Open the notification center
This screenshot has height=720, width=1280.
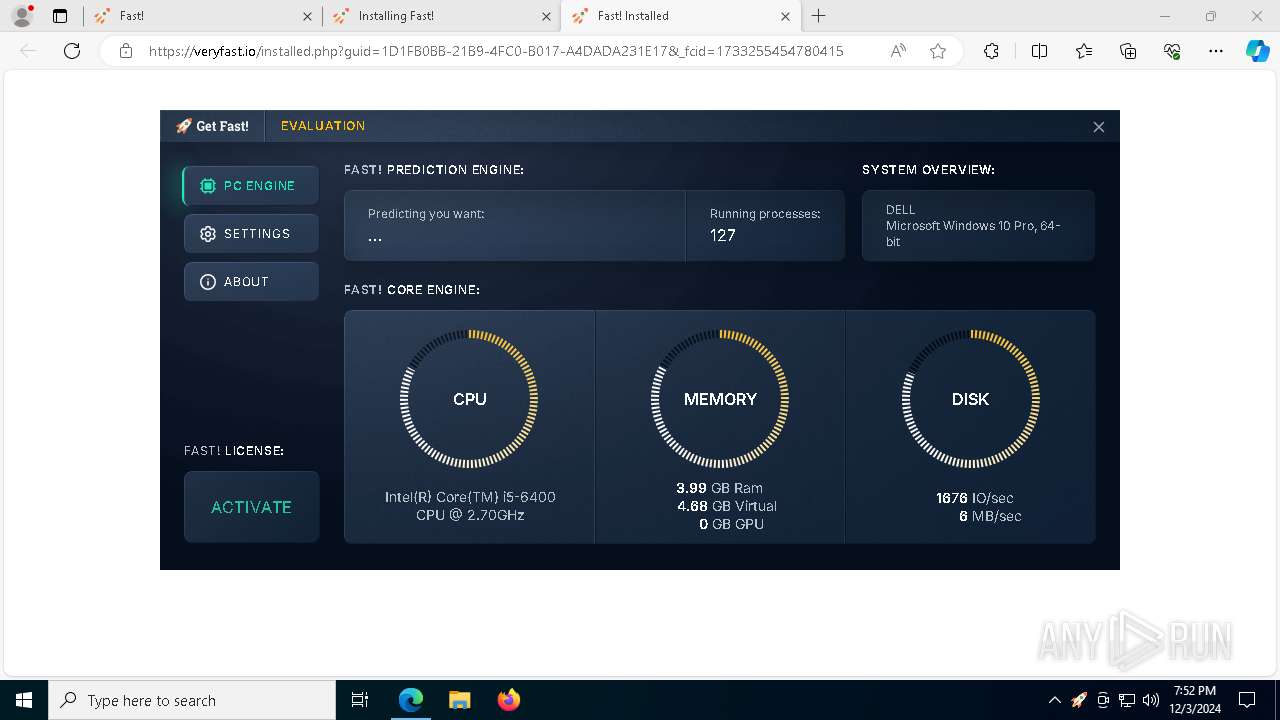1247,700
